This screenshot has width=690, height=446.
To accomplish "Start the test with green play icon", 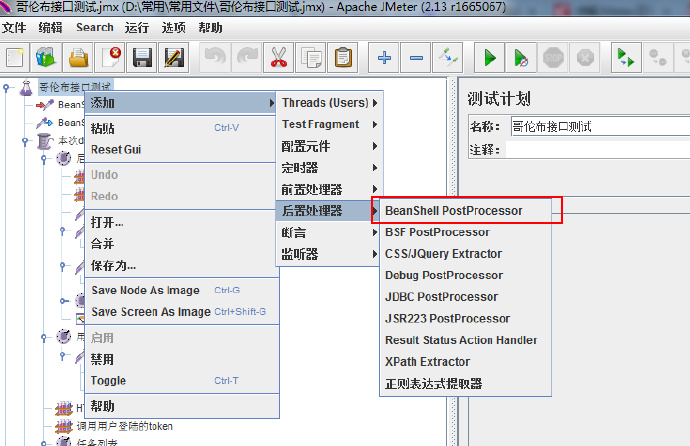I will coord(489,58).
